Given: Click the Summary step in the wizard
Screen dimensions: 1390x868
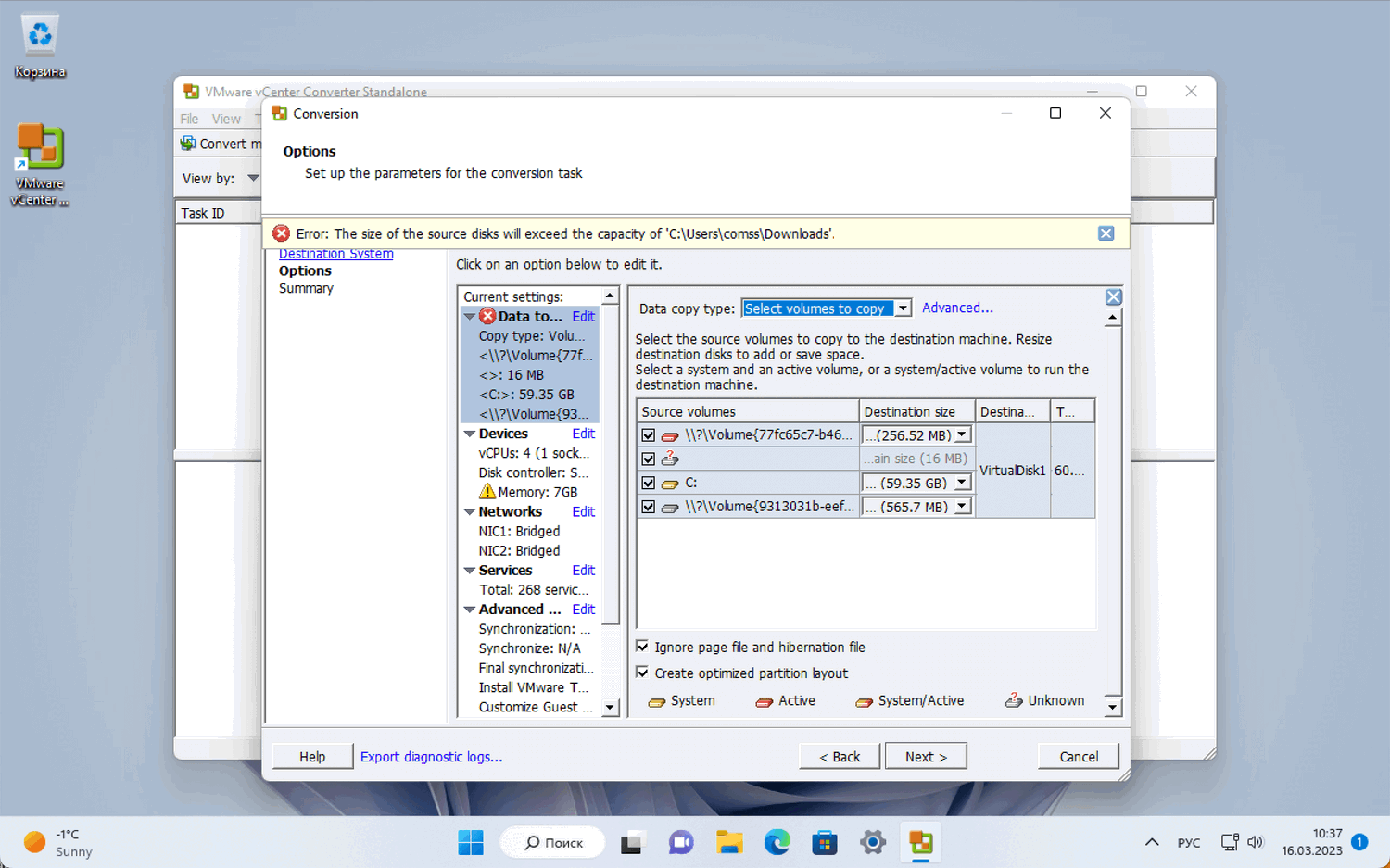Looking at the screenshot, I should pos(306,288).
